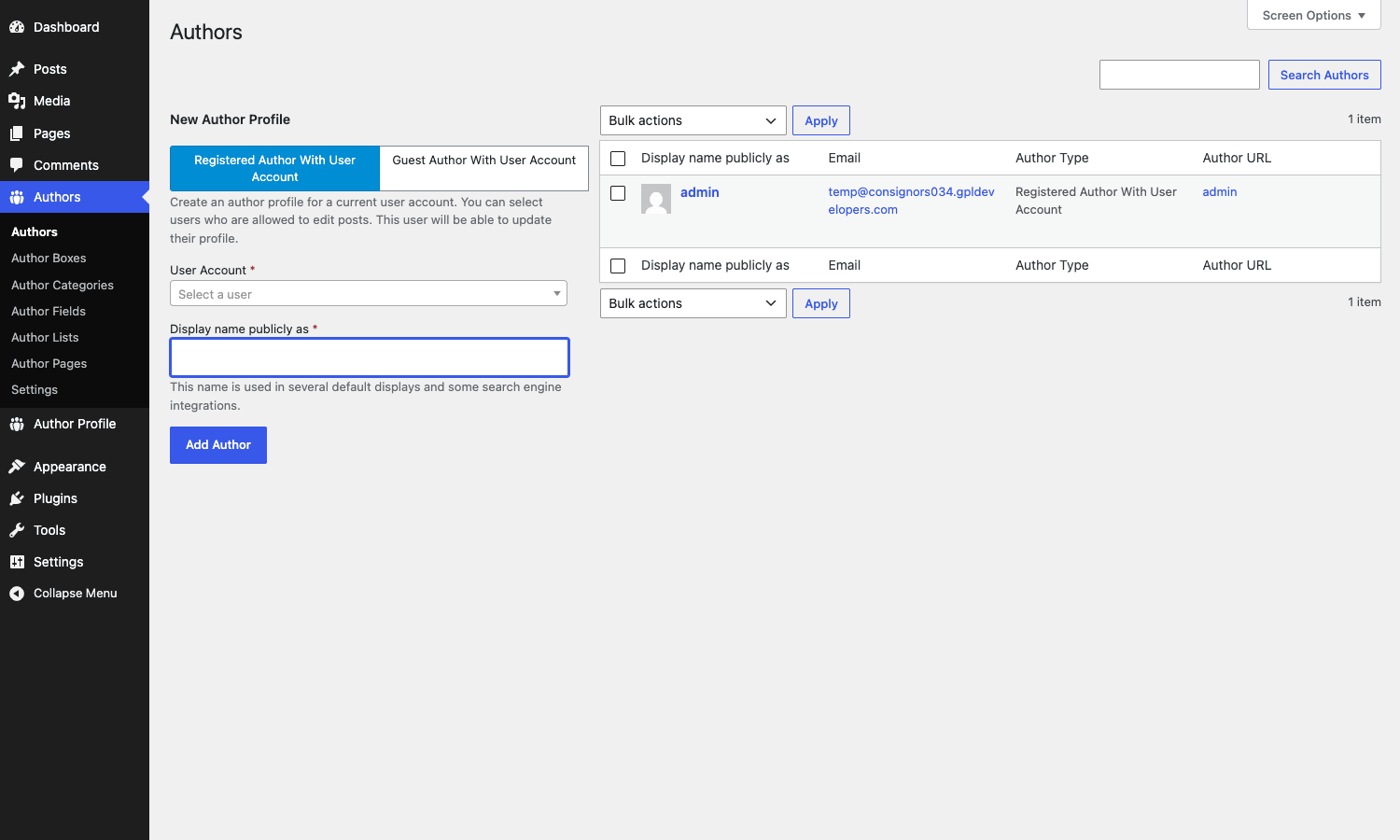Click the Tools wrench icon
Viewport: 1400px width, 840px height.
pos(17,530)
